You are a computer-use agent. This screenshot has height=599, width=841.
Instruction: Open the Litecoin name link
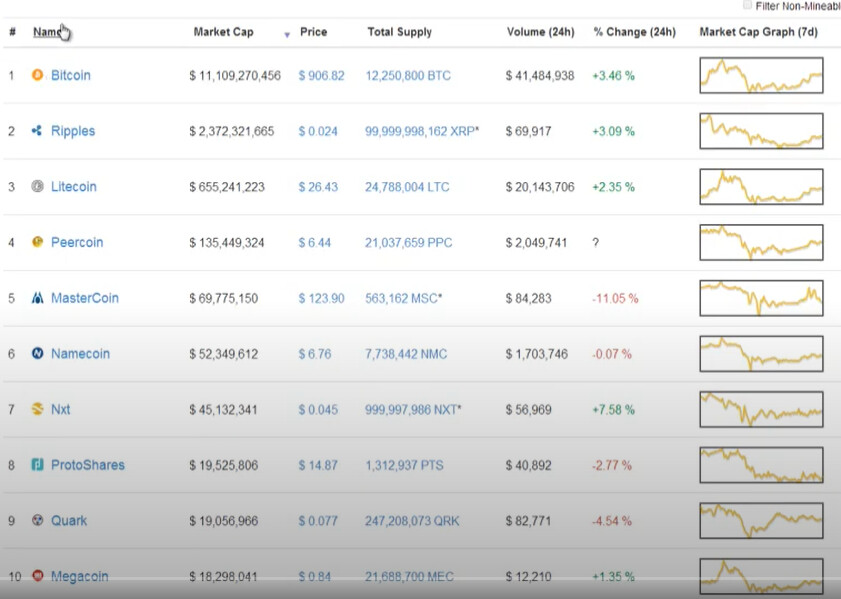[x=74, y=187]
